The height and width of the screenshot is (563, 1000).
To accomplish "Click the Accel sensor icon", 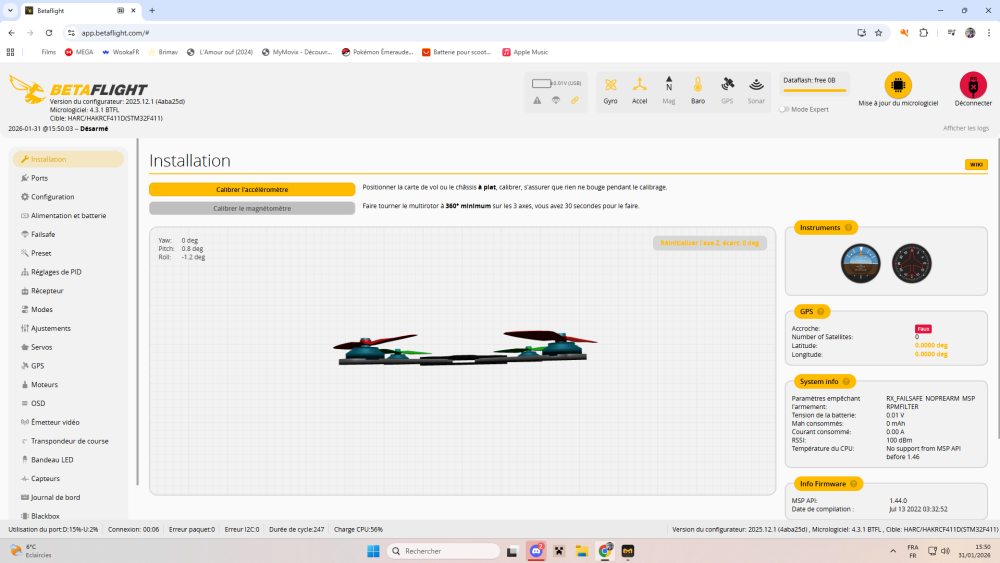I will click(x=639, y=86).
